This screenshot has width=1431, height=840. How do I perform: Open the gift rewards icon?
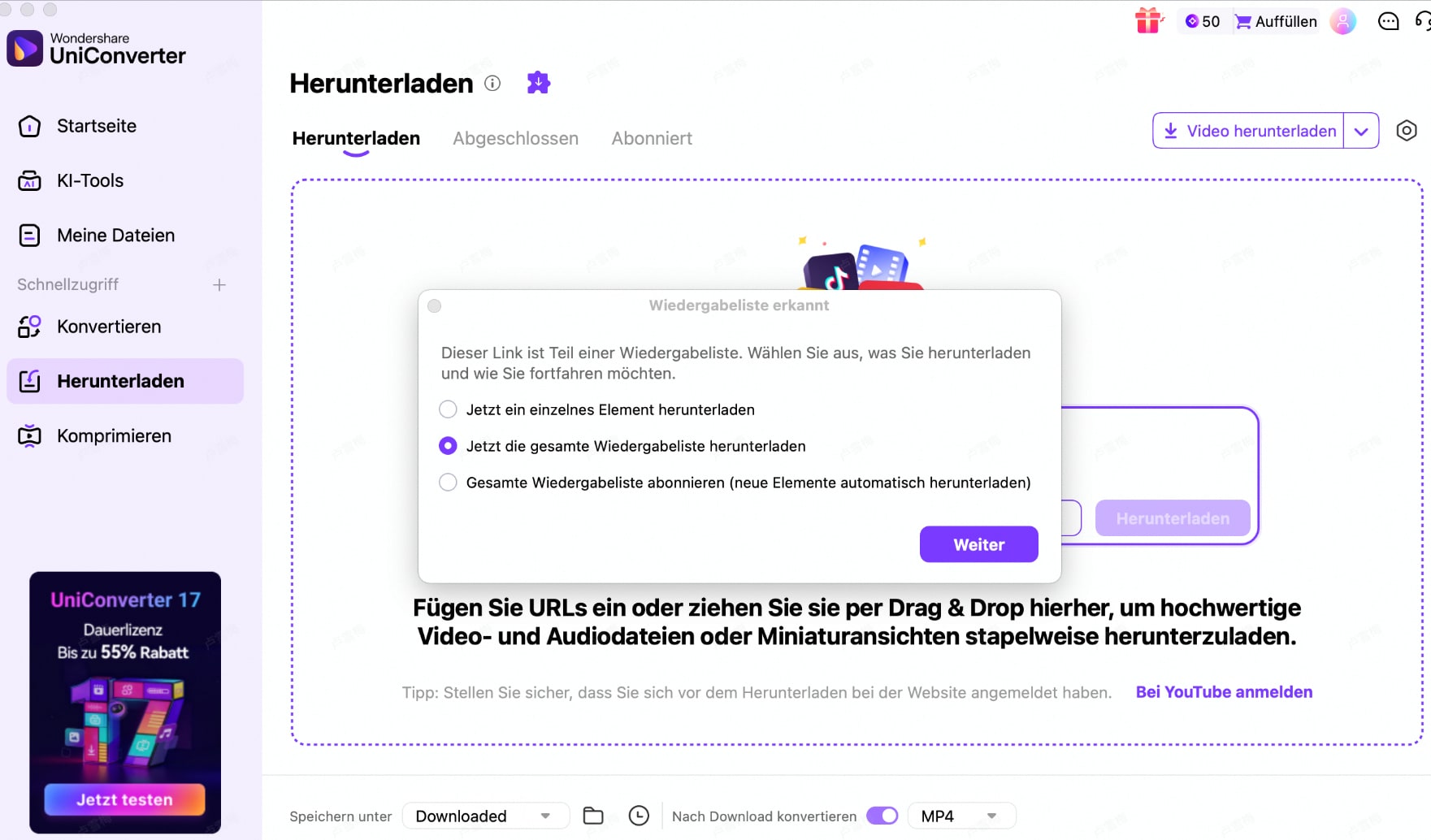(1148, 21)
